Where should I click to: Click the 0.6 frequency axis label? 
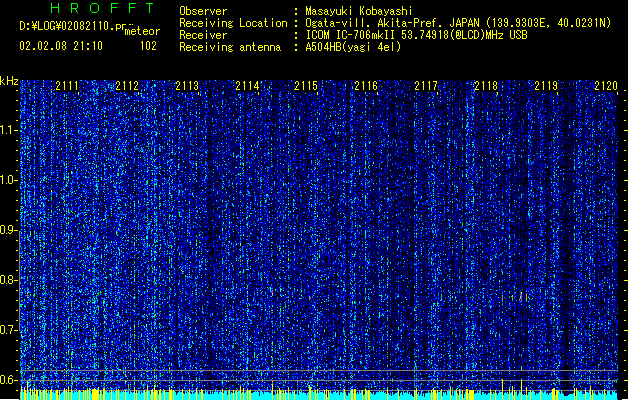click(8, 380)
